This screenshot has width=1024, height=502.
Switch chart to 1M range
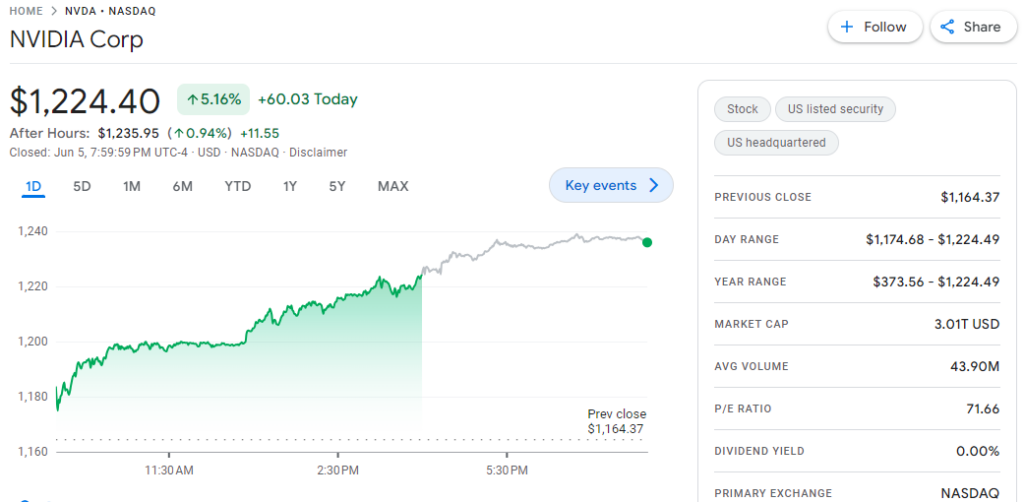click(132, 186)
